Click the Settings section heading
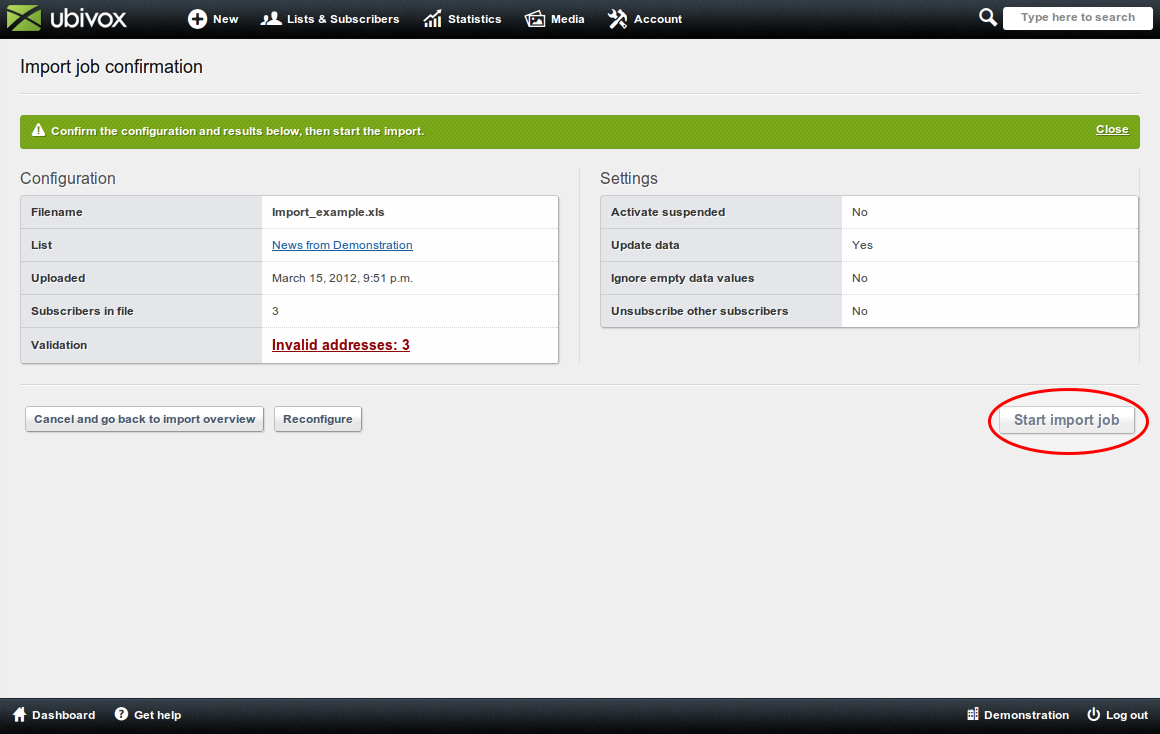Screen dimensions: 1160x734 (629, 178)
